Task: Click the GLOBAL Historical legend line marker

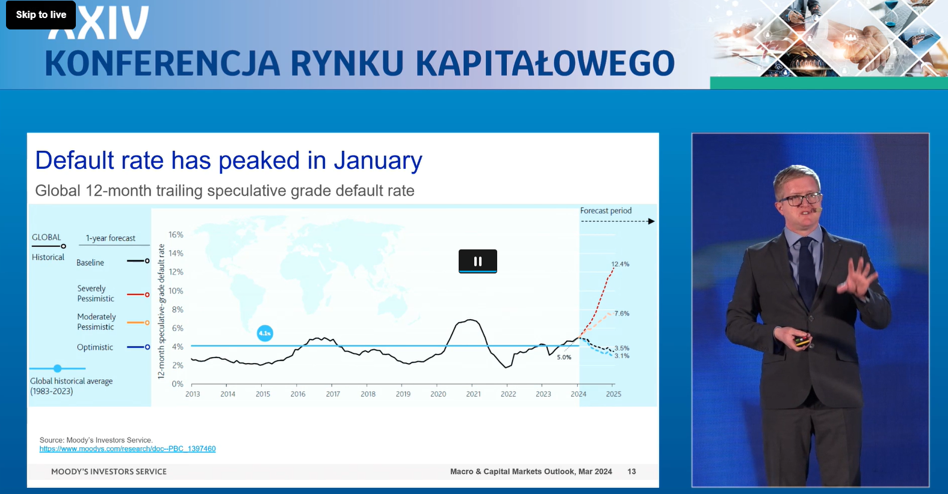Action: pyautogui.click(x=63, y=246)
